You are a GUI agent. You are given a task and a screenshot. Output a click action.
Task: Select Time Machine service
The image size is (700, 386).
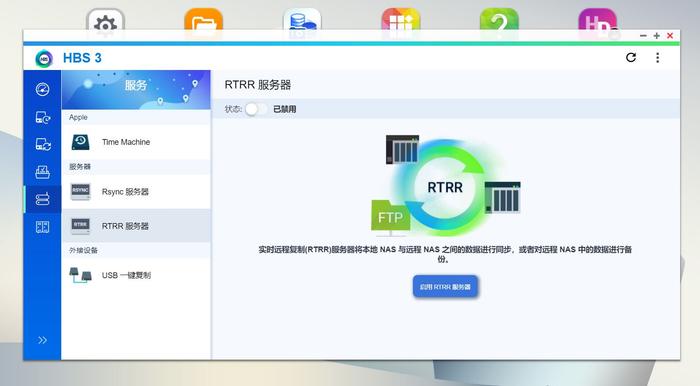click(x=136, y=142)
